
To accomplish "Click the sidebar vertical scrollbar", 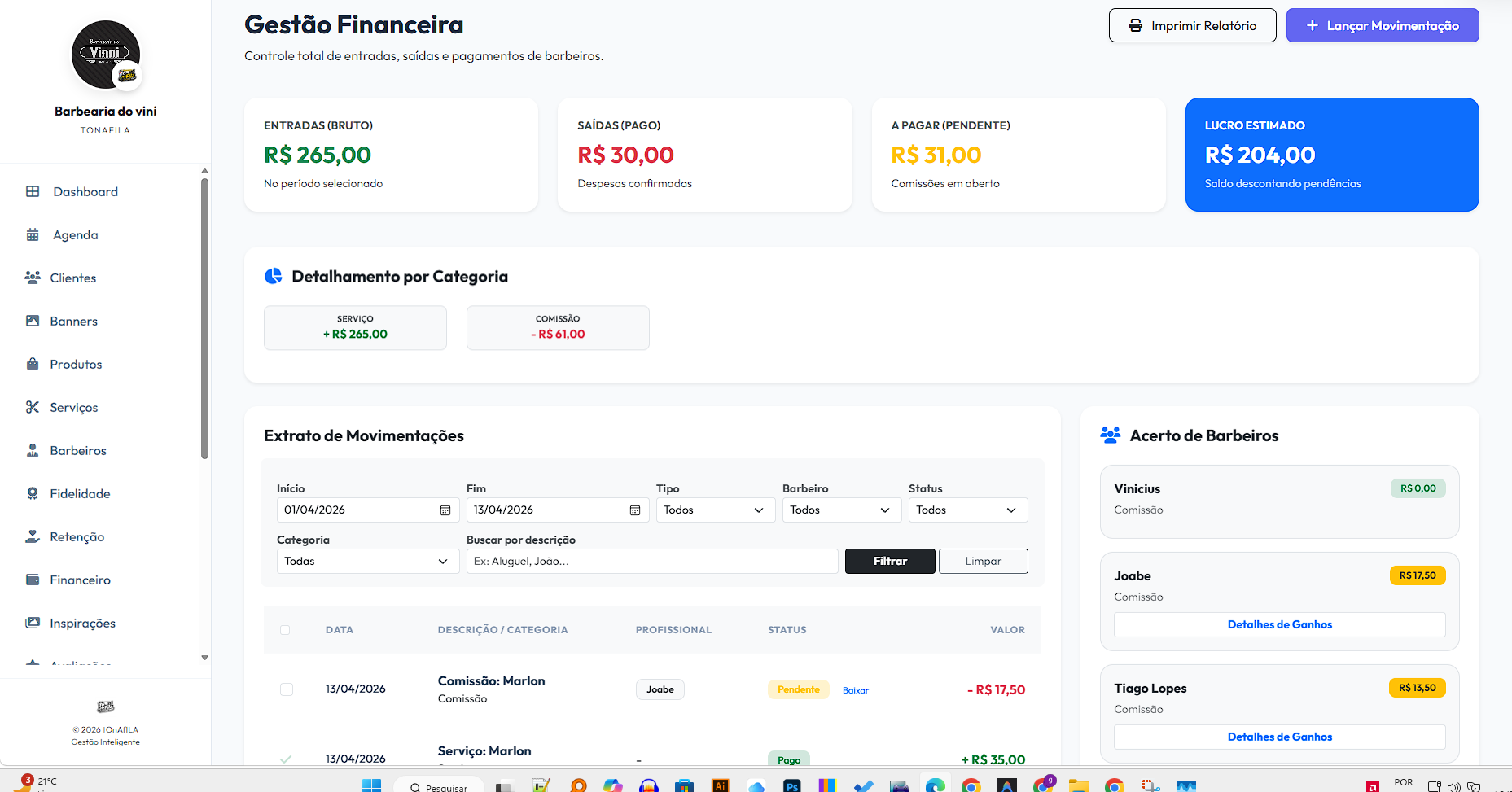I will click(204, 317).
